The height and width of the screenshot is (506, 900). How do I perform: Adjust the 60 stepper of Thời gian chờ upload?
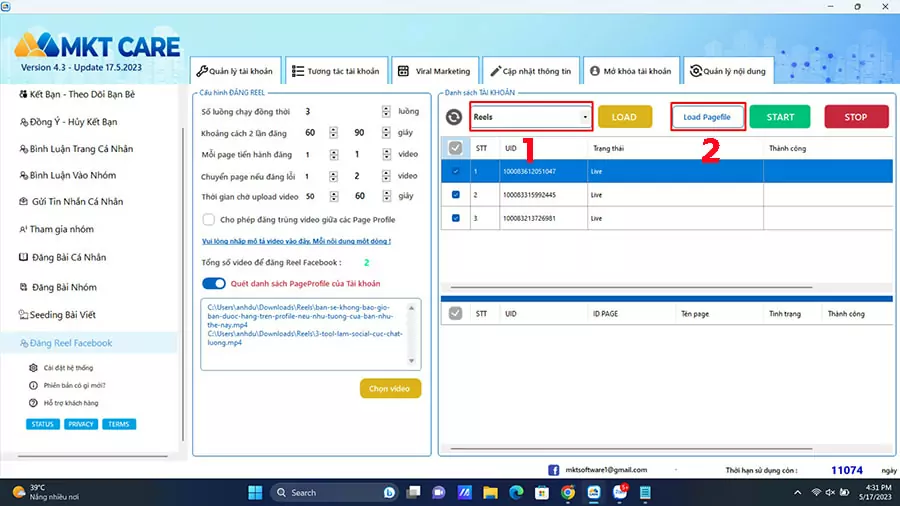click(386, 196)
